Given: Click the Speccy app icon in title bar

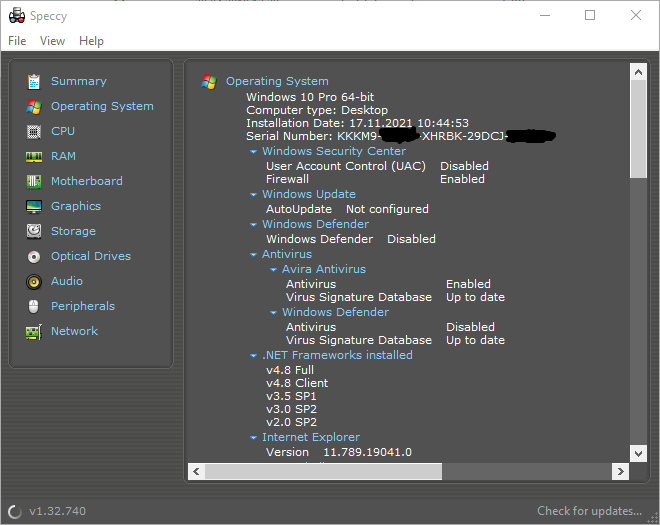Looking at the screenshot, I should coord(17,16).
